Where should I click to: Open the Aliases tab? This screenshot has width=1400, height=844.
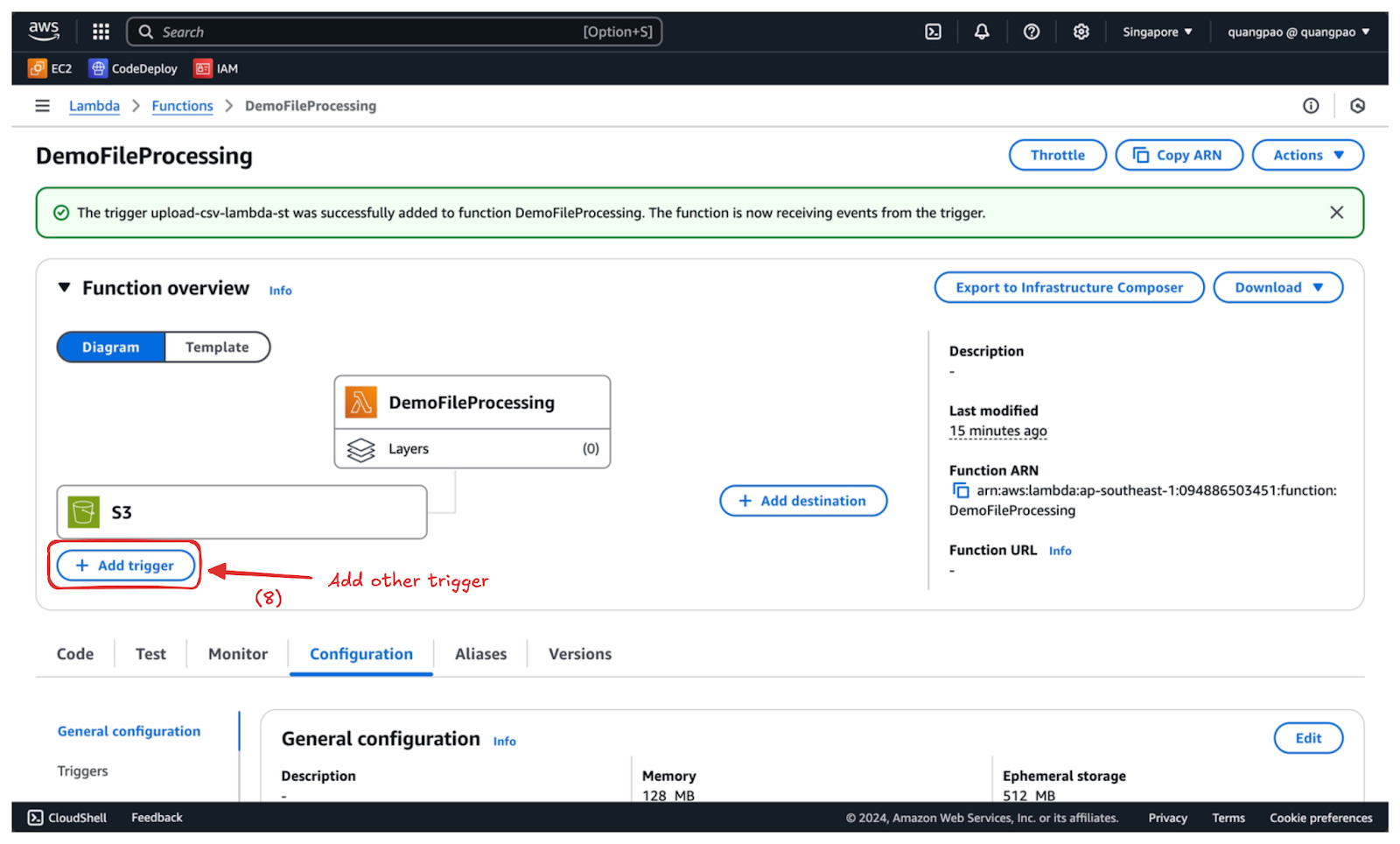tap(480, 654)
